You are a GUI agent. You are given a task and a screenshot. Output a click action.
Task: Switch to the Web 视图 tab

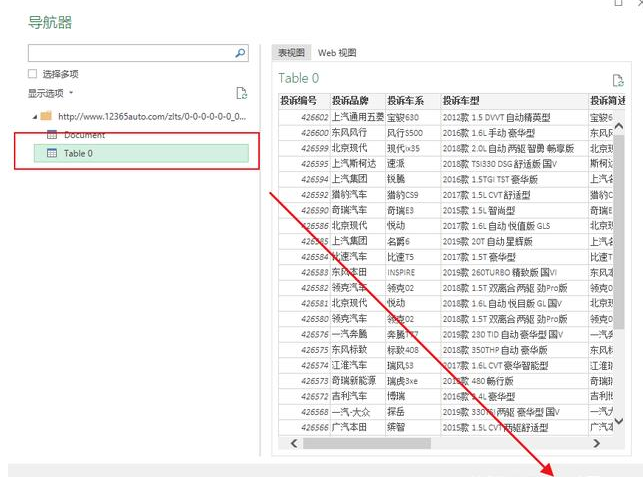coord(337,53)
